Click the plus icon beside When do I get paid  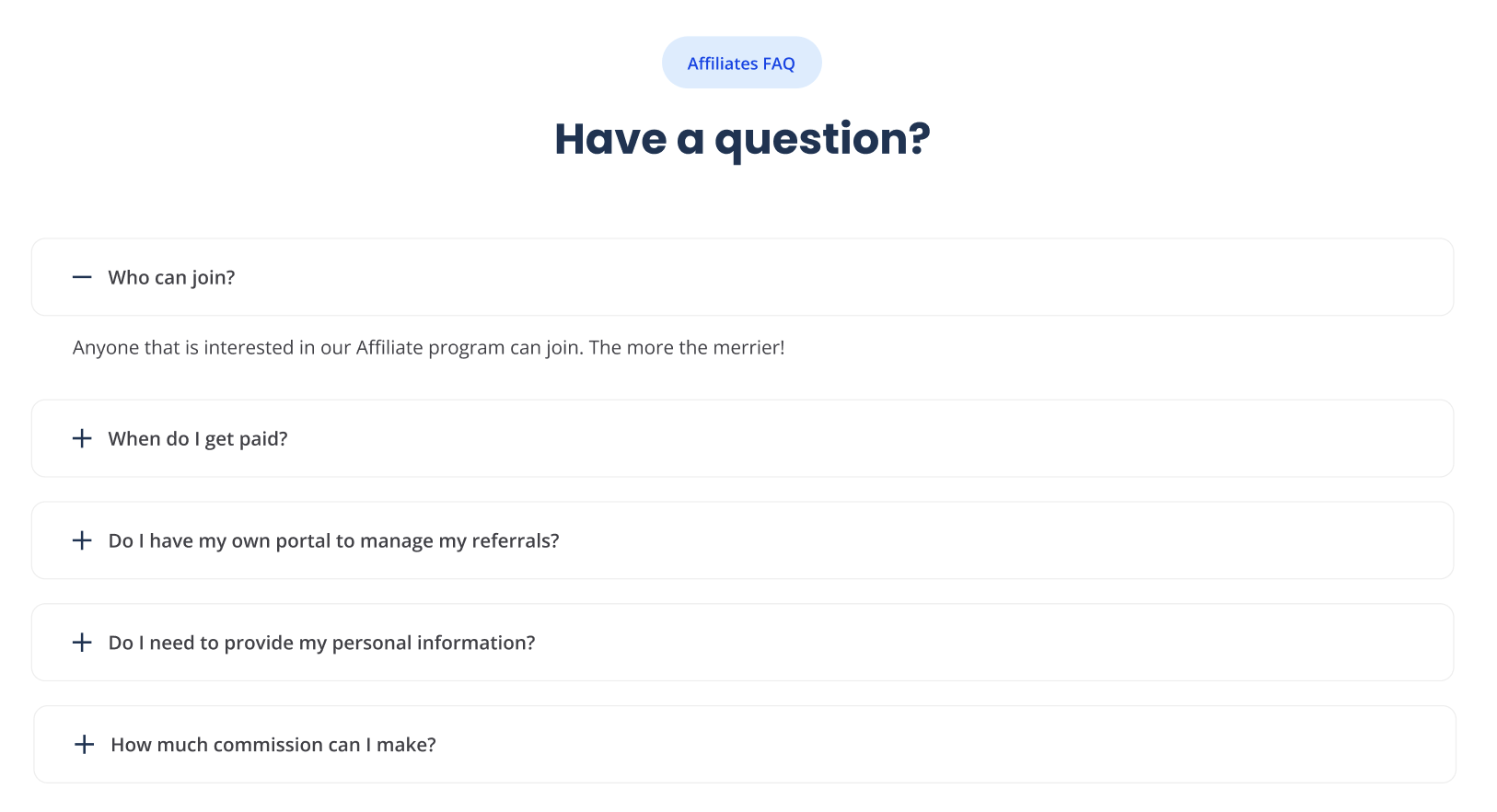coord(82,438)
